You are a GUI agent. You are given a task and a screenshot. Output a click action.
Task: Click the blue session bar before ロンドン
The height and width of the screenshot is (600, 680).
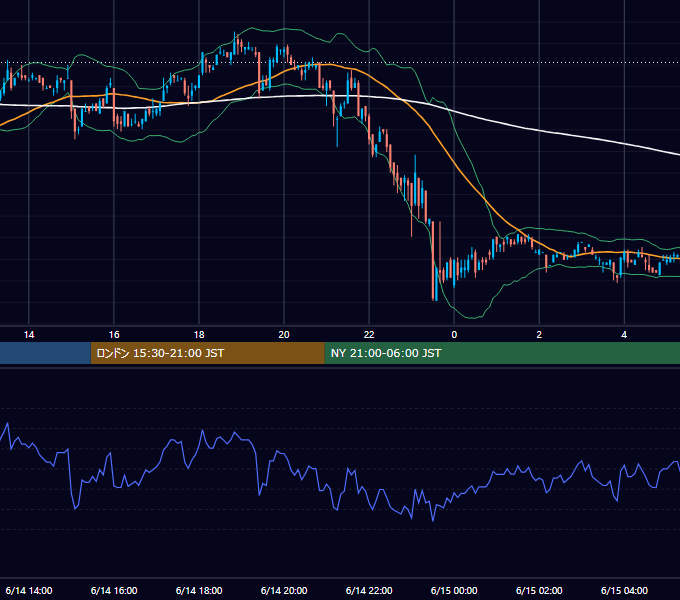click(x=45, y=353)
